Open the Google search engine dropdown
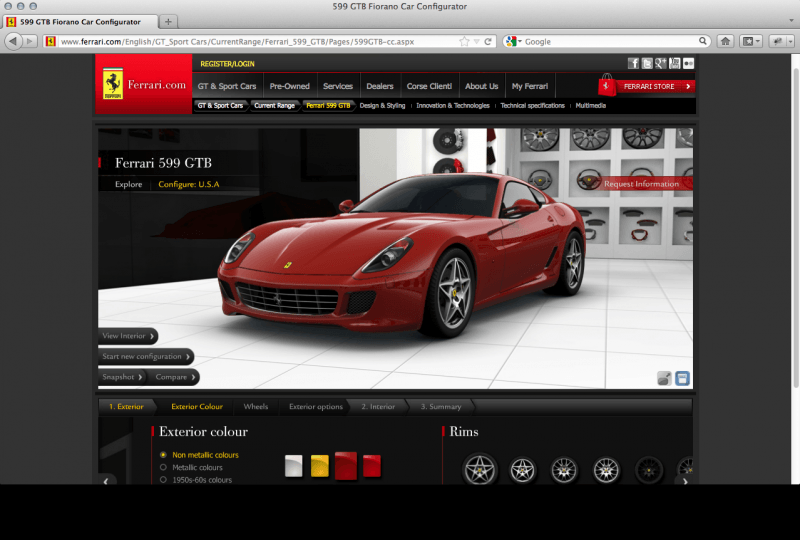Viewport: 800px width, 540px height. point(513,41)
